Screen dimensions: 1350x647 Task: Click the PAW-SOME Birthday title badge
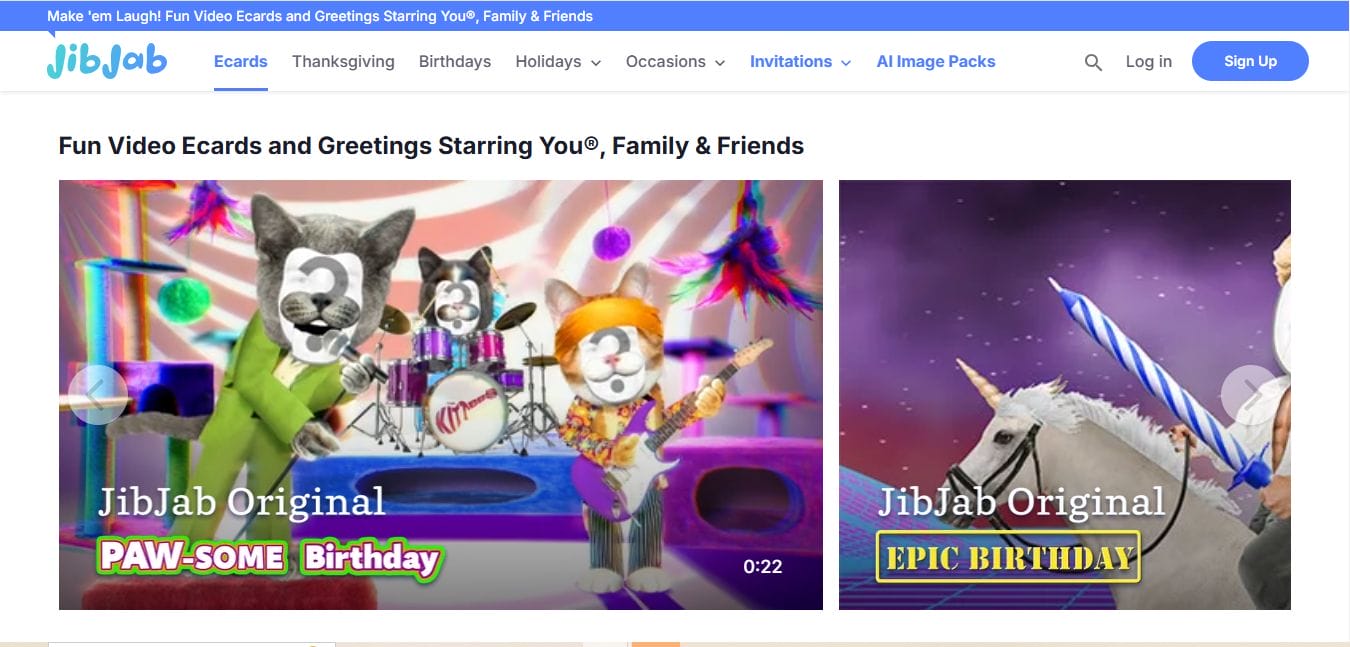[269, 557]
